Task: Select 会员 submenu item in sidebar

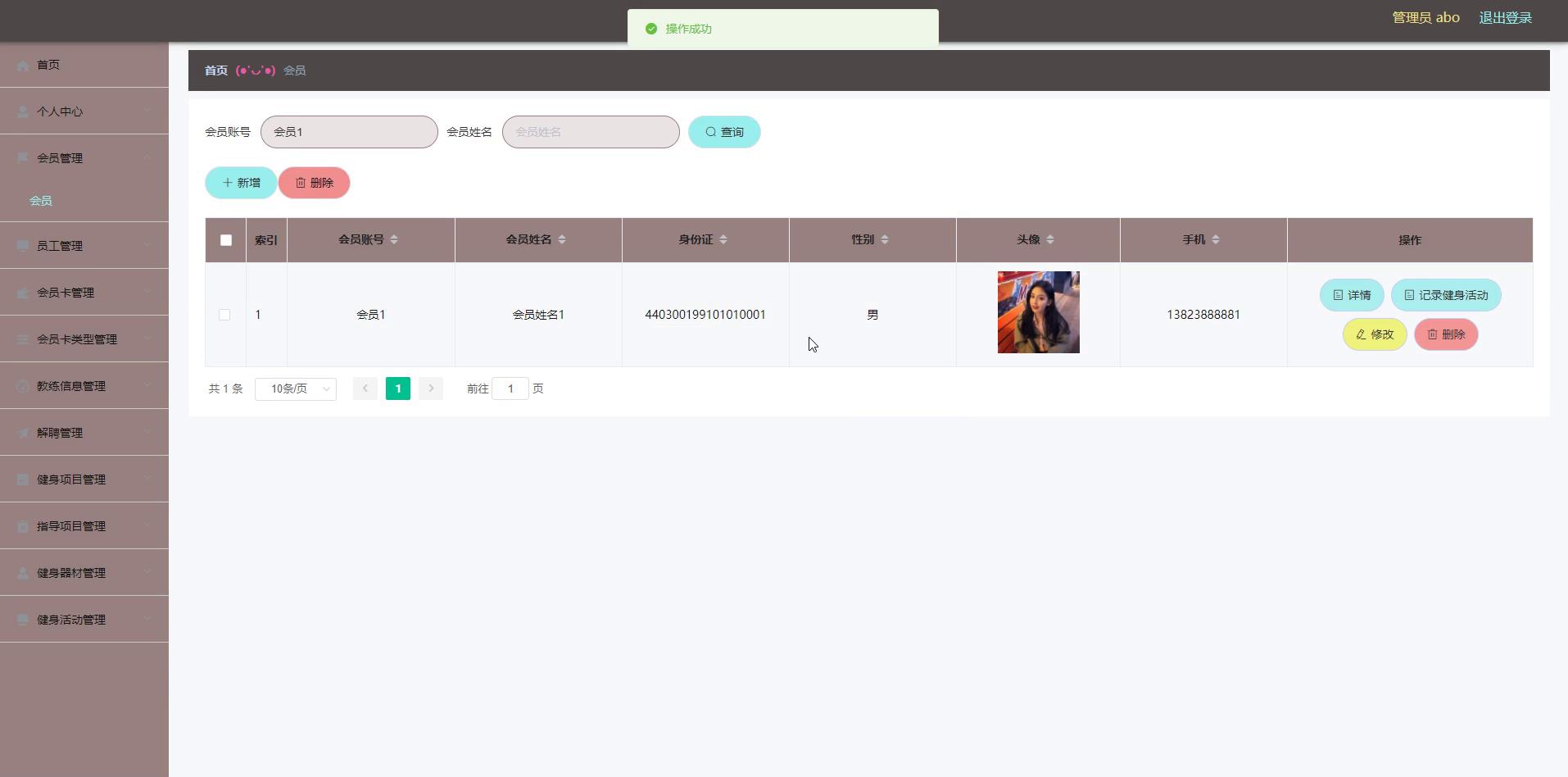Action: click(x=42, y=200)
